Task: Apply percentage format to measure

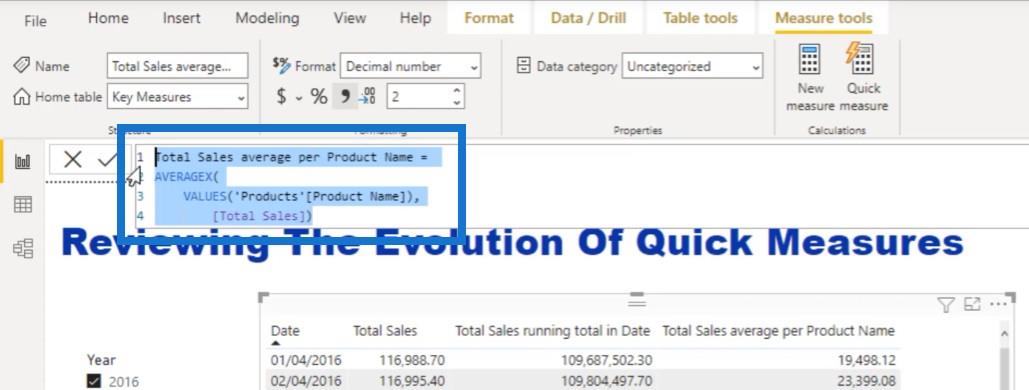Action: [x=319, y=97]
